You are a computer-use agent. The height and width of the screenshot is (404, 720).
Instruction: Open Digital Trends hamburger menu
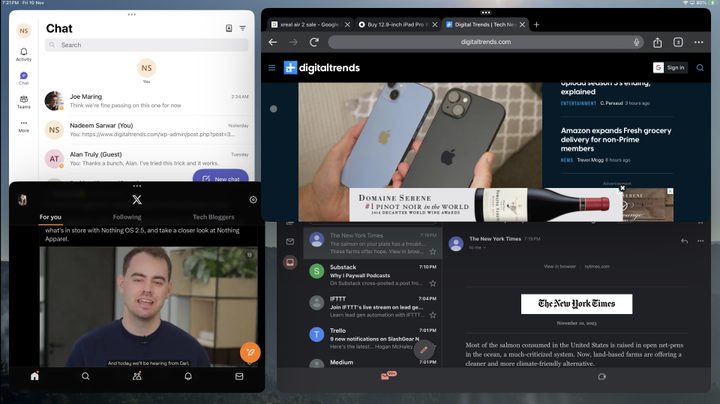272,68
